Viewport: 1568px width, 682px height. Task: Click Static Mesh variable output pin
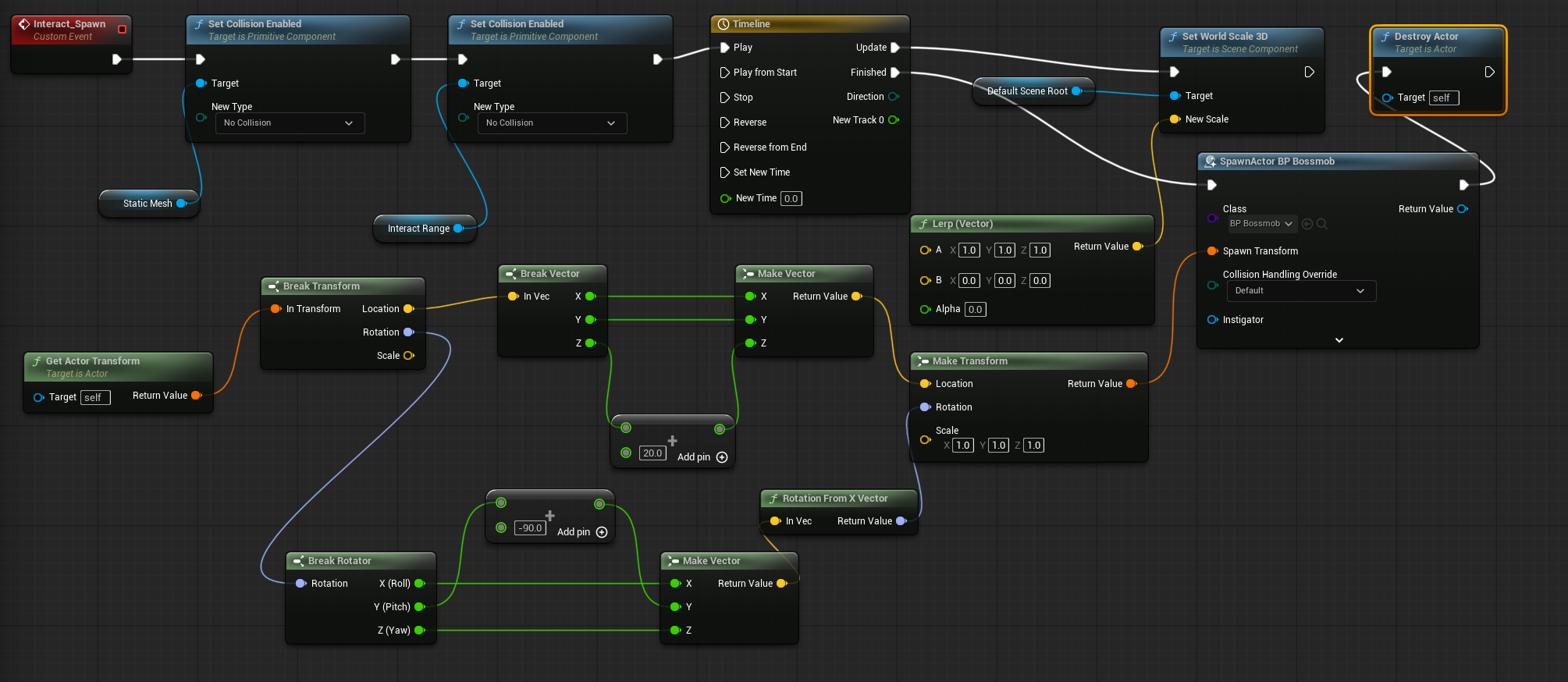182,204
